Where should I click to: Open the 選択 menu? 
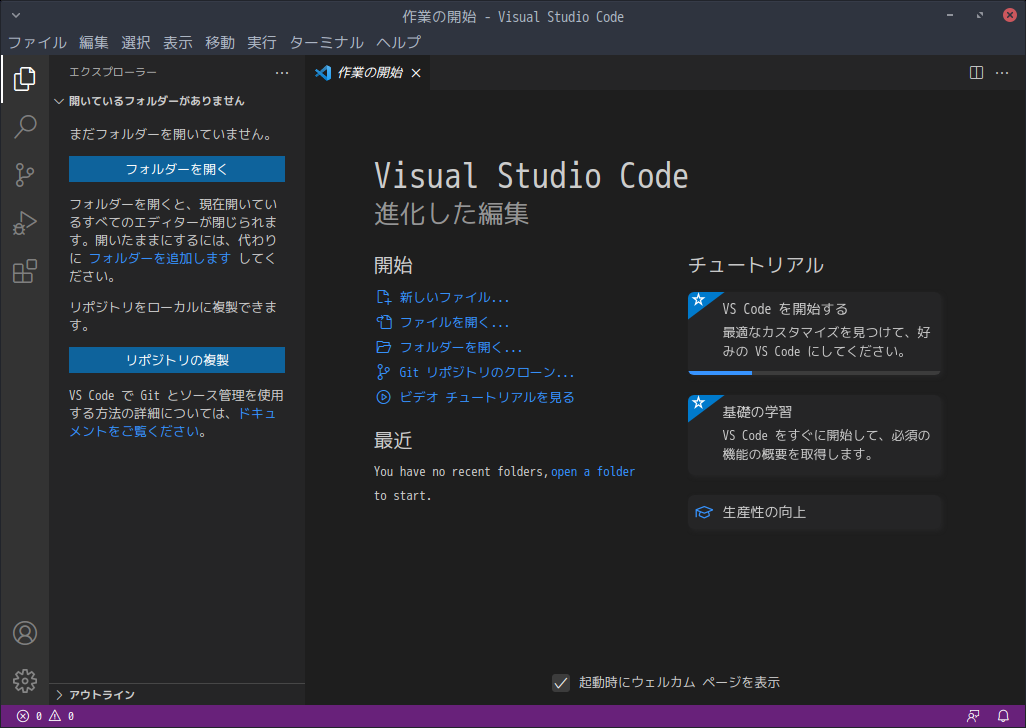click(x=135, y=43)
